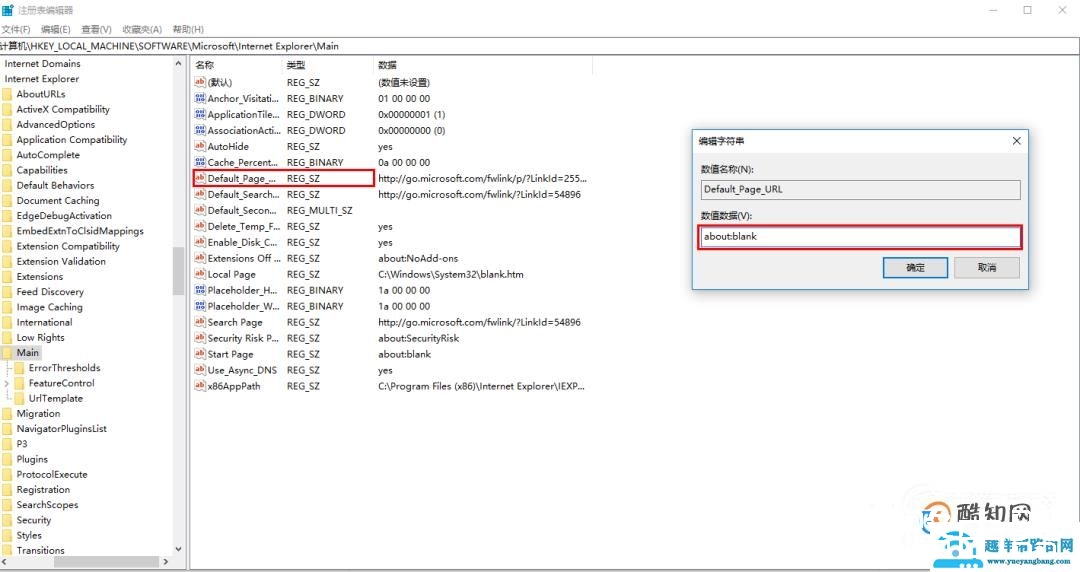Image resolution: width=1080 pixels, height=572 pixels.
Task: Click the binary icon of Anchor_Visitati...
Action: pos(200,98)
